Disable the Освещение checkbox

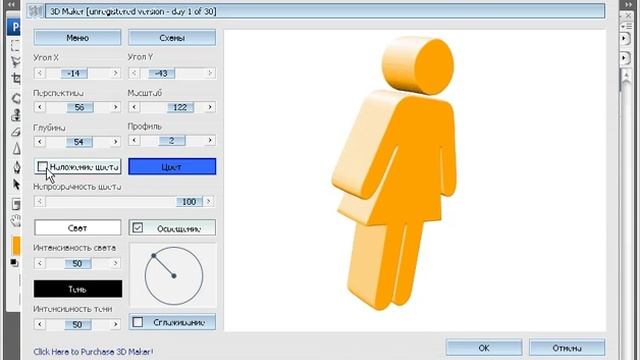click(138, 228)
